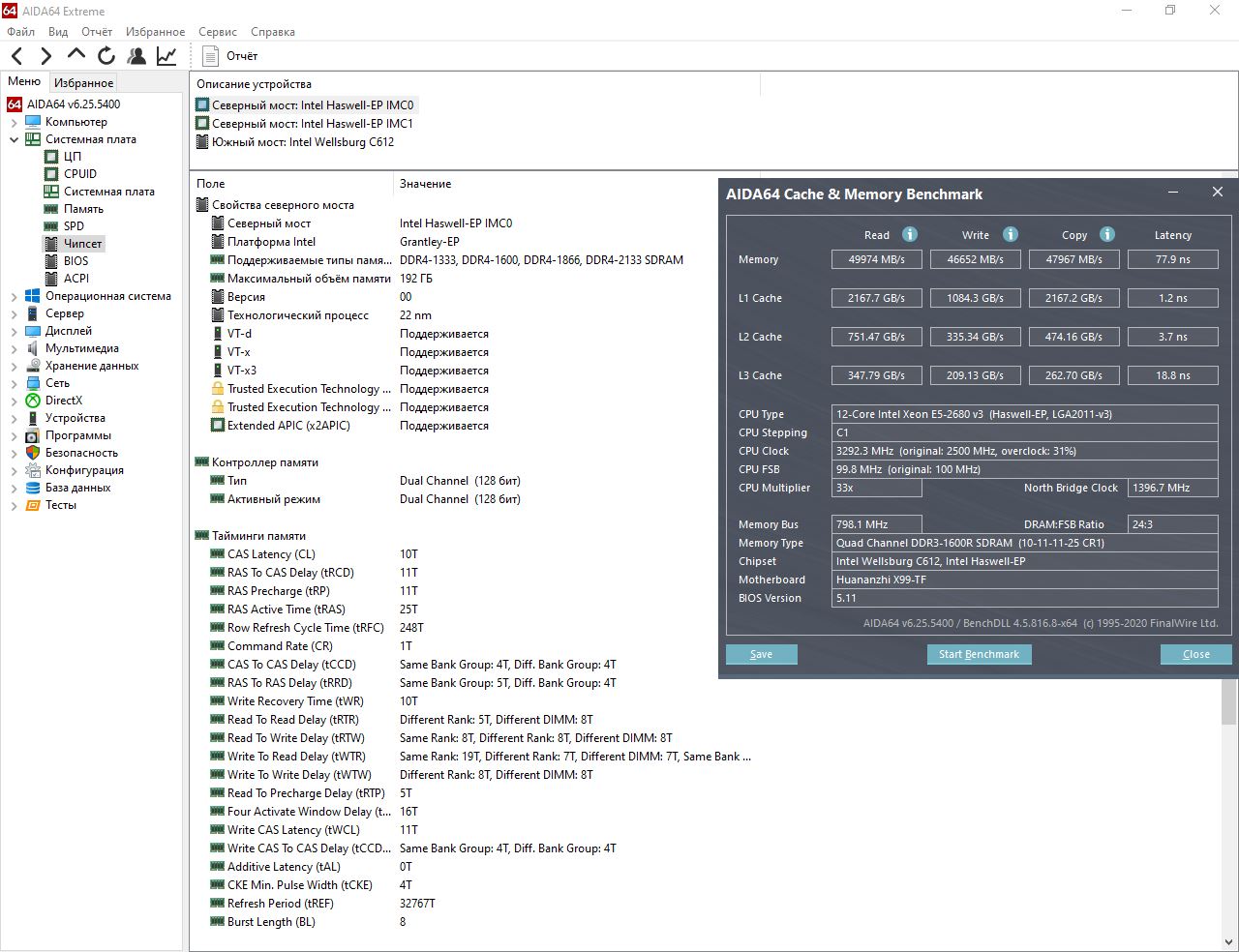The height and width of the screenshot is (952, 1239).
Task: Click the Close button in benchmark dialog
Action: (x=1196, y=654)
